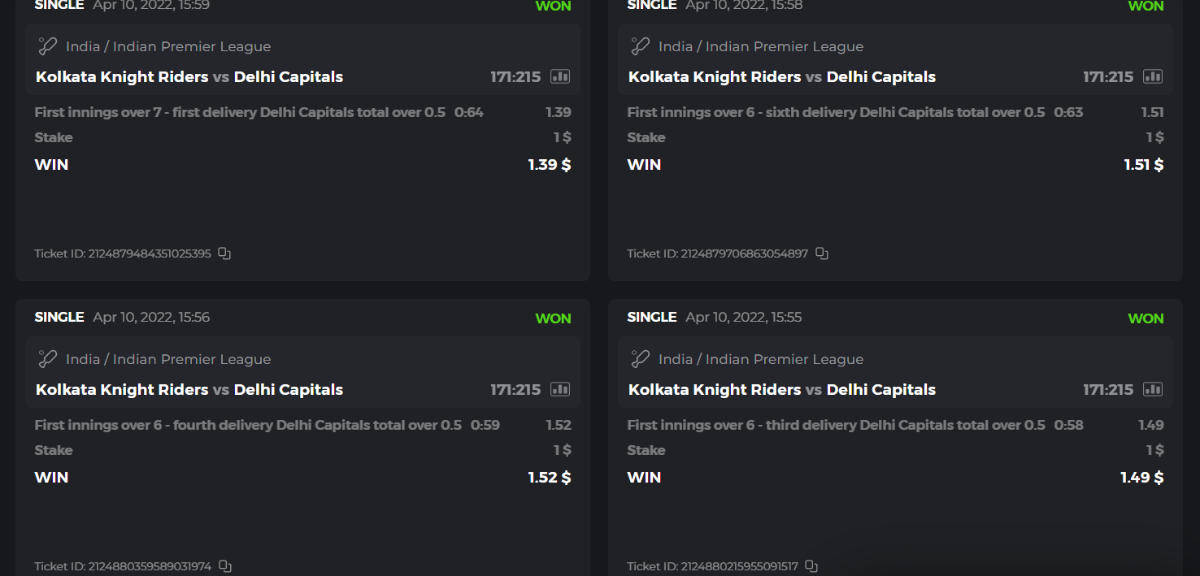Copy ticket ID of the 15:55 bet
This screenshot has height=576, width=1200.
[x=812, y=567]
